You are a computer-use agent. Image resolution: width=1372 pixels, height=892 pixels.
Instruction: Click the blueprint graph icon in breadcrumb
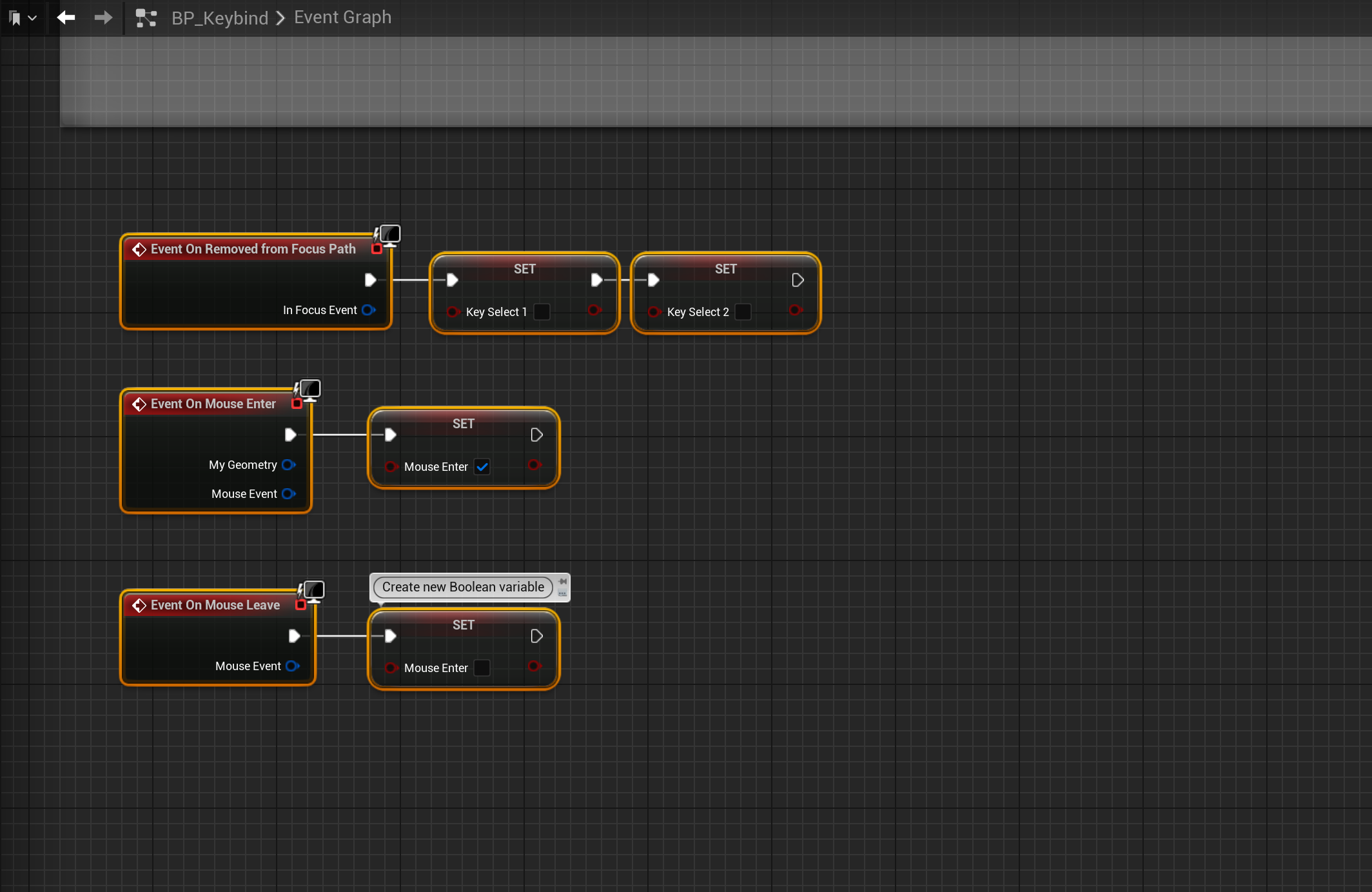146,18
